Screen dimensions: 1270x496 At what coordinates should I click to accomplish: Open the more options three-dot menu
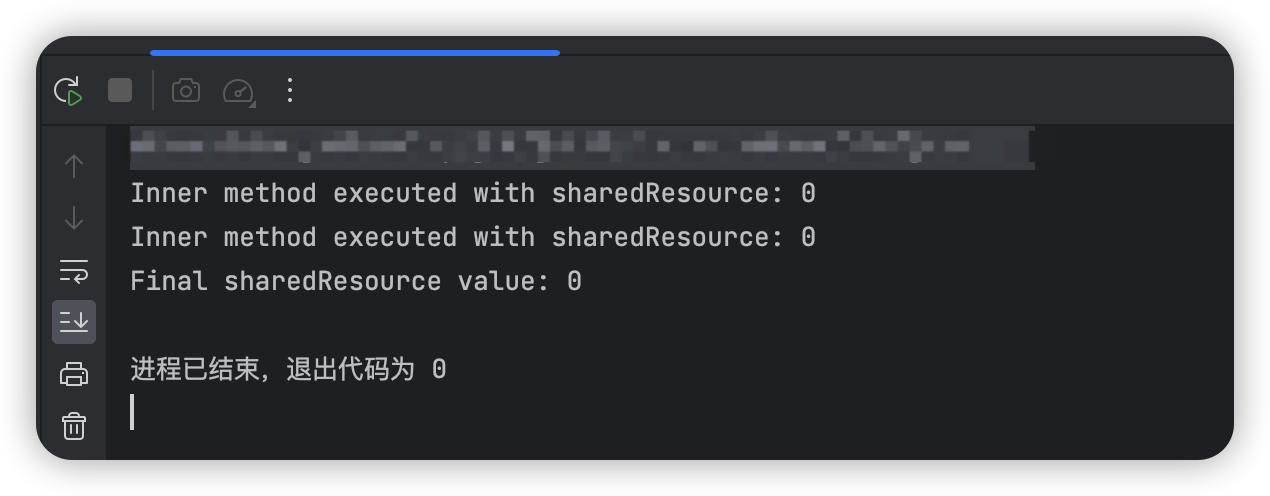click(x=290, y=91)
